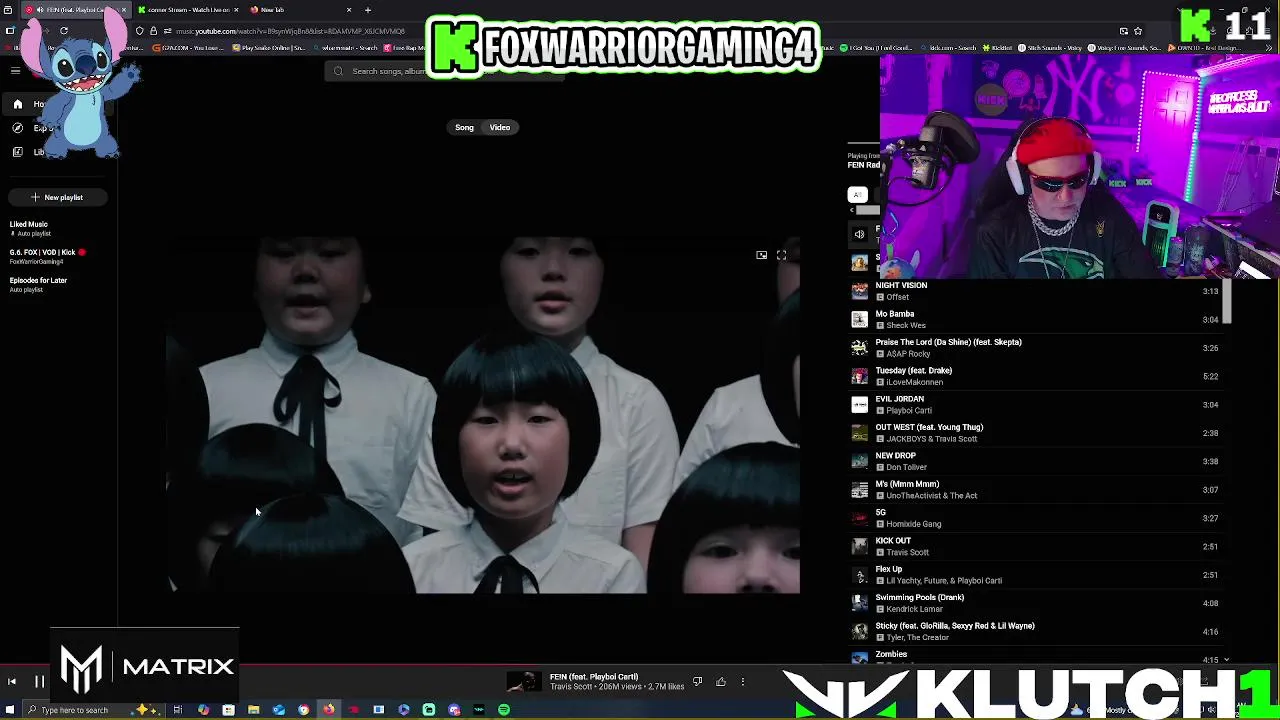This screenshot has height=720, width=1280.
Task: Bookmark page with the star icon
Action: [1138, 31]
